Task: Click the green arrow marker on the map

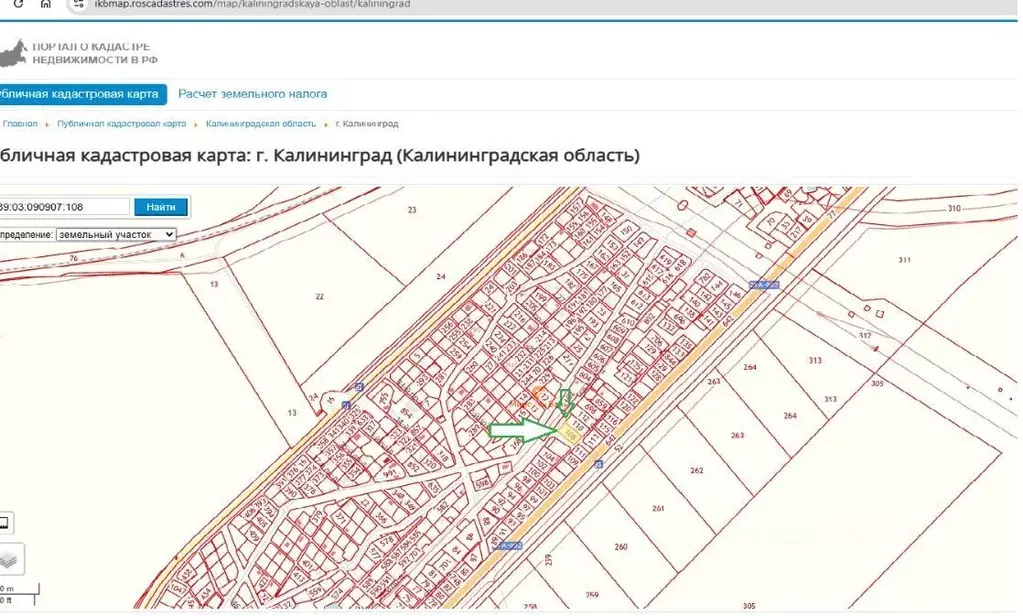Action: 522,431
